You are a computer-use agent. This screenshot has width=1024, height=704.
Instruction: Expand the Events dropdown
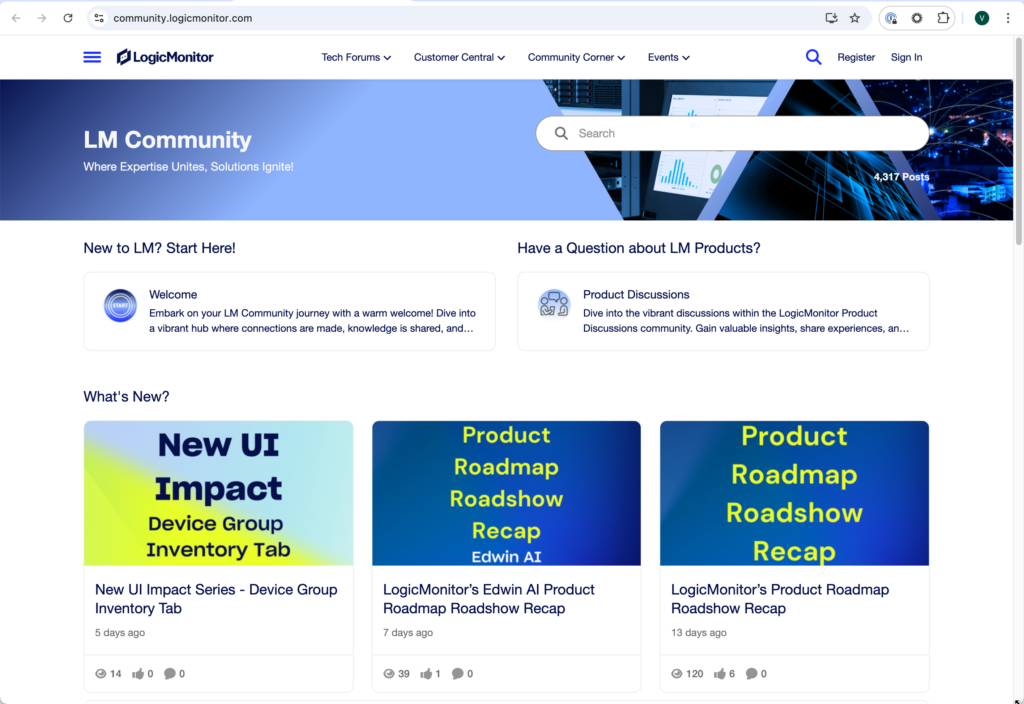[668, 57]
